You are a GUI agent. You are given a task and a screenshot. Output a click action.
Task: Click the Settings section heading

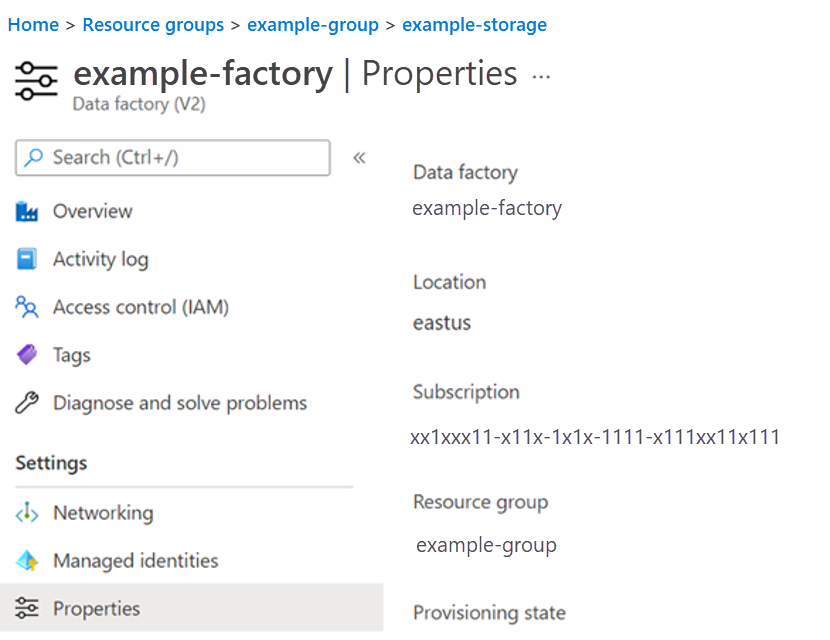click(51, 463)
